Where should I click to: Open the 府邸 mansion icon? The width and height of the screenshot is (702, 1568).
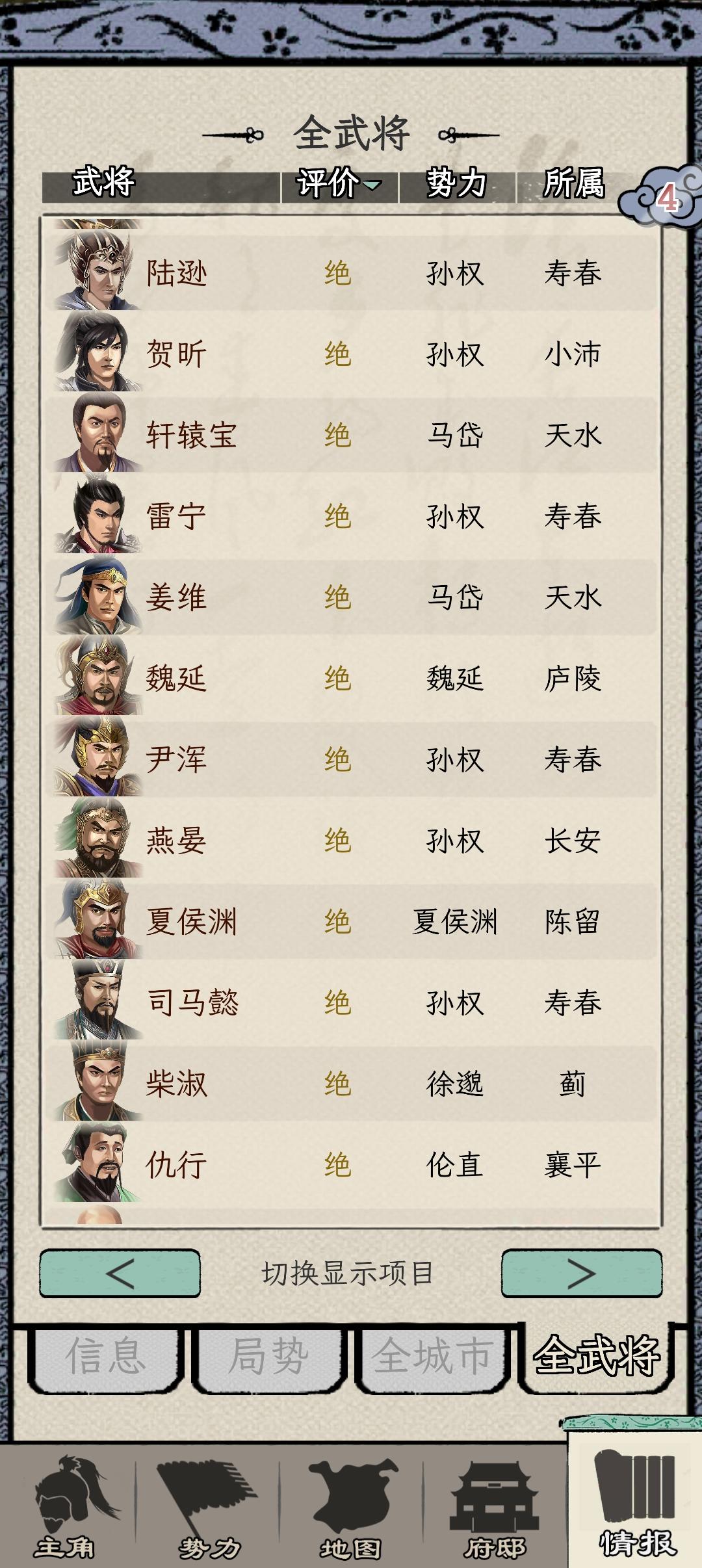pos(495,1506)
